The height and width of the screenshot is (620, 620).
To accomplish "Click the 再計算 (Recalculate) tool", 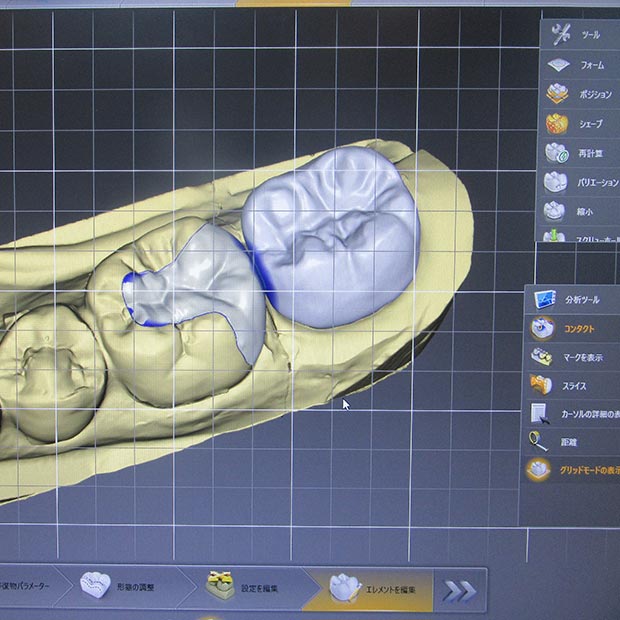I will (x=580, y=154).
